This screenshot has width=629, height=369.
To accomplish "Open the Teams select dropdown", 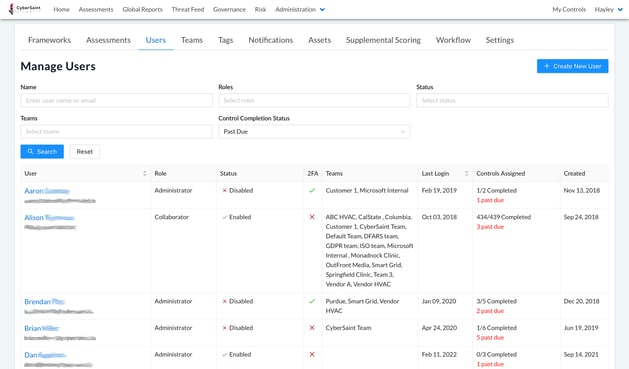I will click(x=116, y=132).
